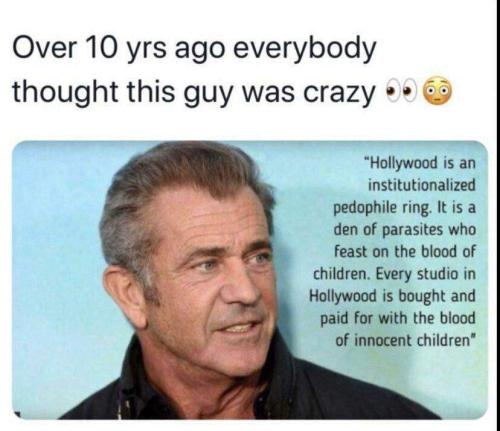The height and width of the screenshot is (431, 500).
Task: Open the embedded photo with quote
Action: click(250, 280)
